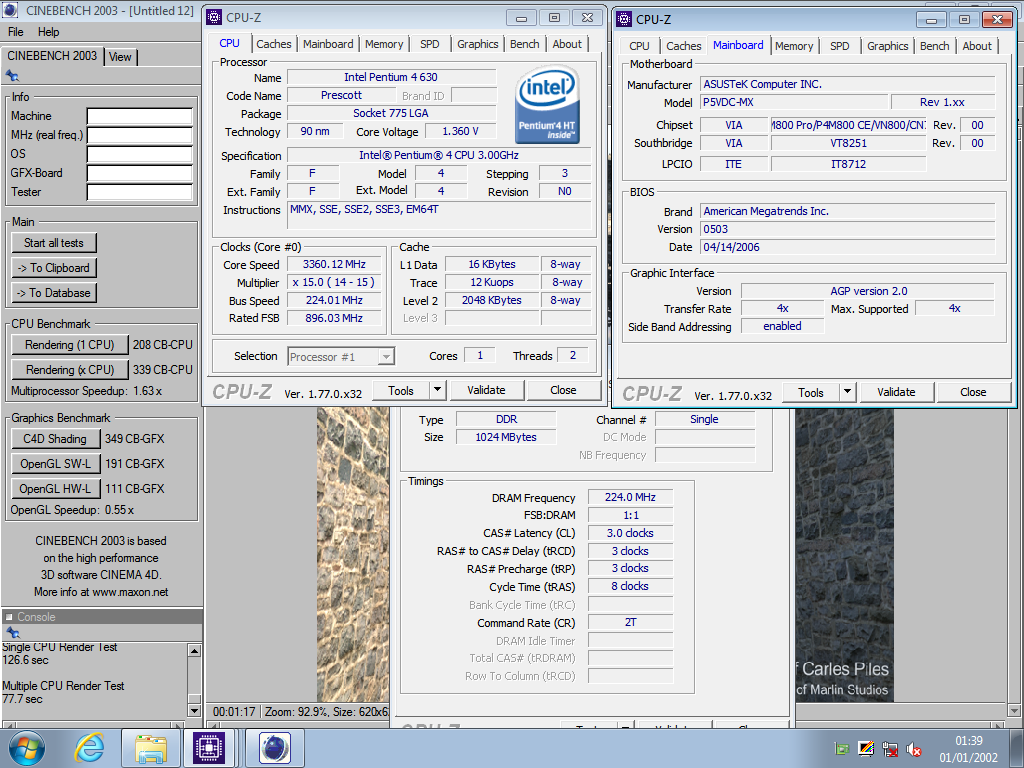Viewport: 1024px width, 768px height.
Task: Switch to the View tab in CINEBENCH
Action: [x=120, y=57]
